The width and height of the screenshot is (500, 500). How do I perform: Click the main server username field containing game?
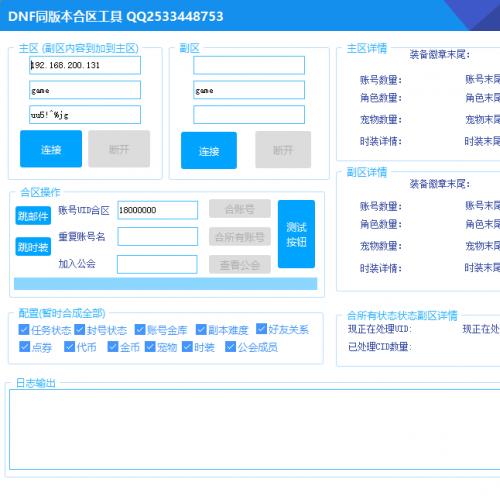tap(85, 90)
